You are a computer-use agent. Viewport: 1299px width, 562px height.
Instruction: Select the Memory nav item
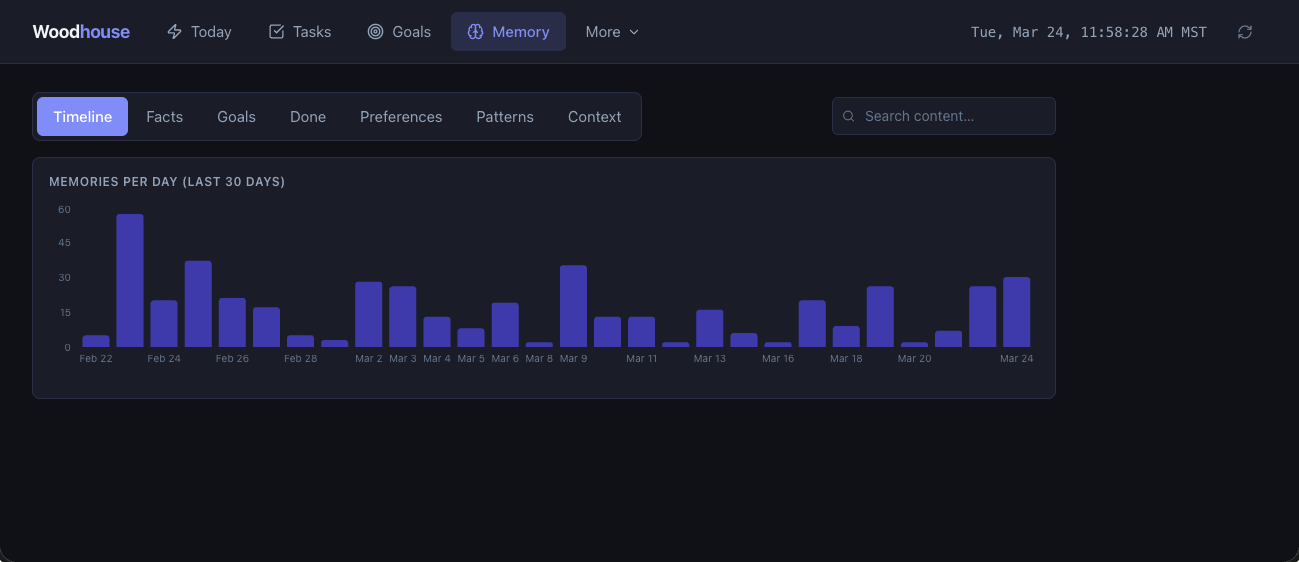click(x=508, y=32)
